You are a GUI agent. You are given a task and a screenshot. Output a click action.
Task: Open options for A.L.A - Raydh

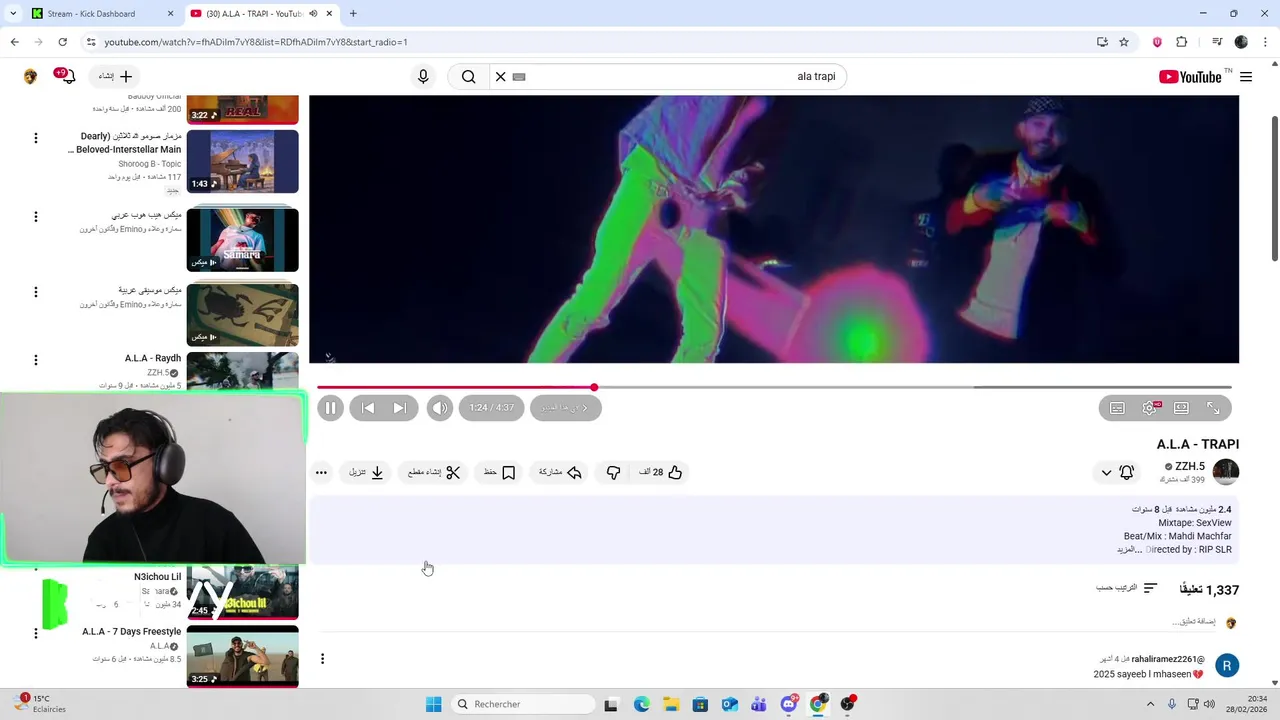[x=35, y=360]
